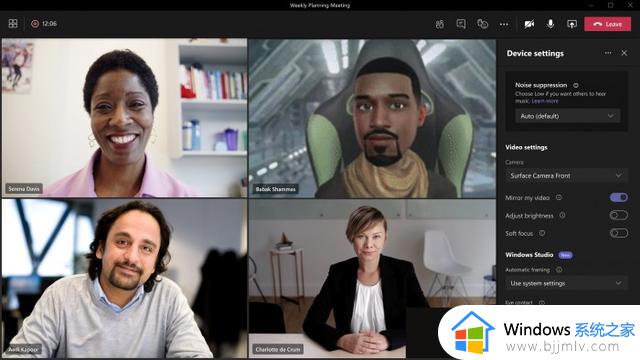Share your screen content

(572, 24)
